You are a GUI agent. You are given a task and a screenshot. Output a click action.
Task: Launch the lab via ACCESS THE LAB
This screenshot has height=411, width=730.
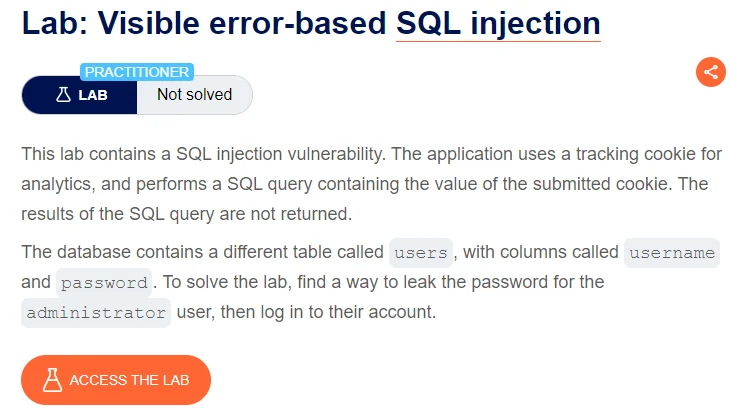click(116, 380)
